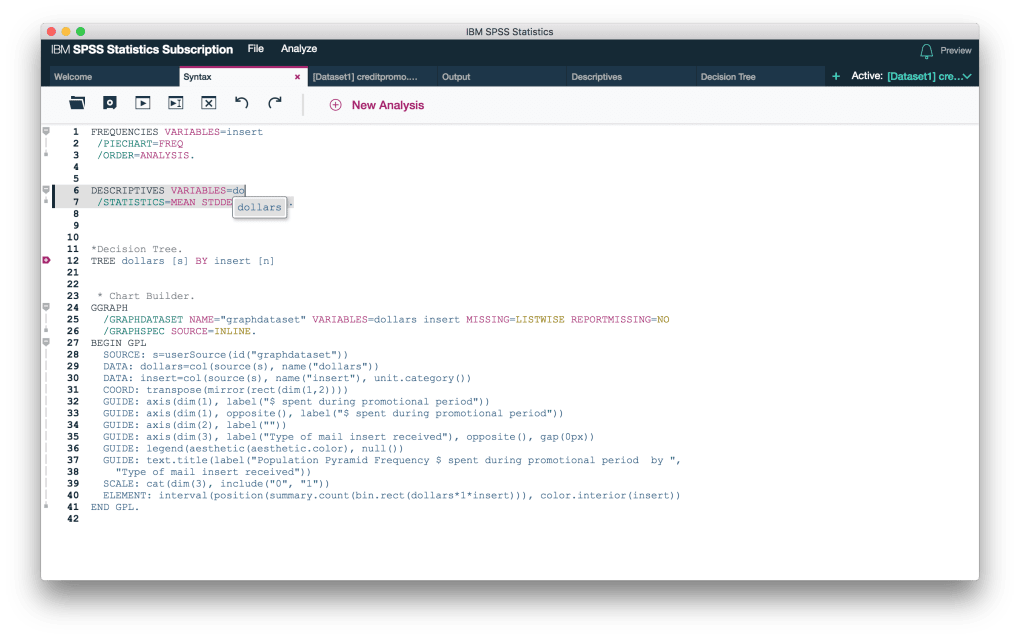Click the Preview label in the header
Image resolution: width=1020 pixels, height=639 pixels.
tap(956, 51)
